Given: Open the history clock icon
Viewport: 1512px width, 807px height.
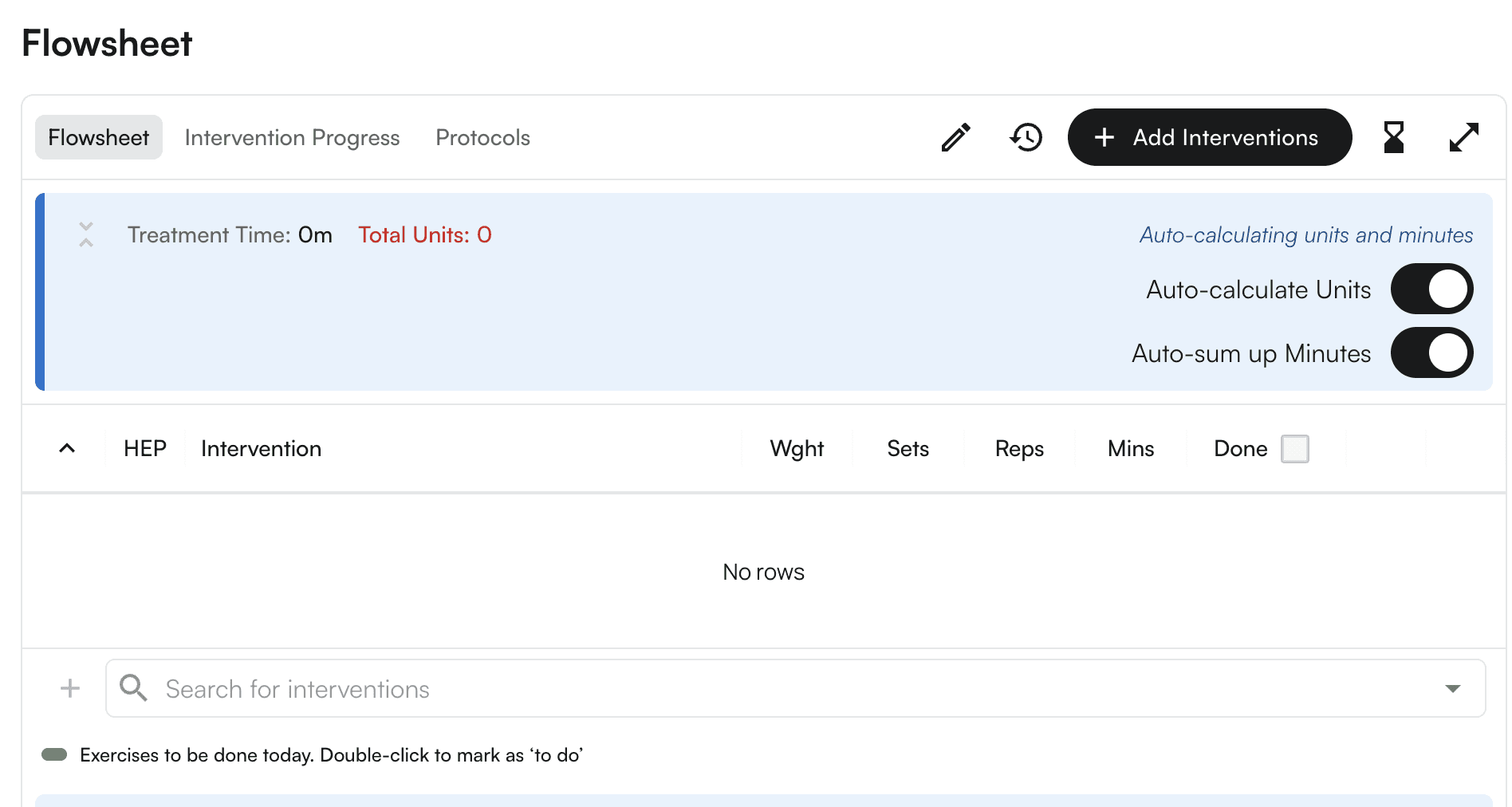Looking at the screenshot, I should pyautogui.click(x=1026, y=137).
